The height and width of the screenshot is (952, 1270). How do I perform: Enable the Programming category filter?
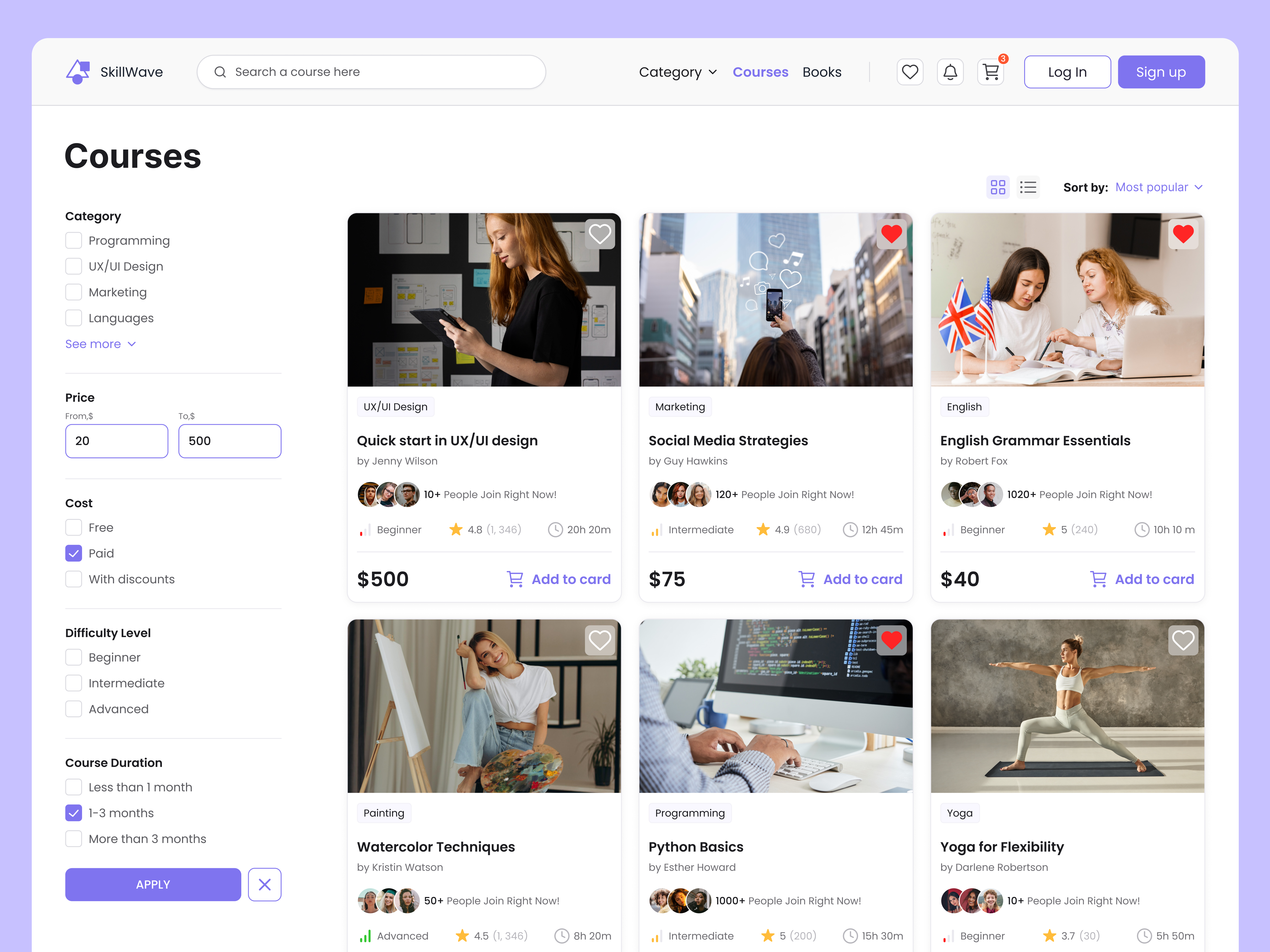(x=74, y=240)
